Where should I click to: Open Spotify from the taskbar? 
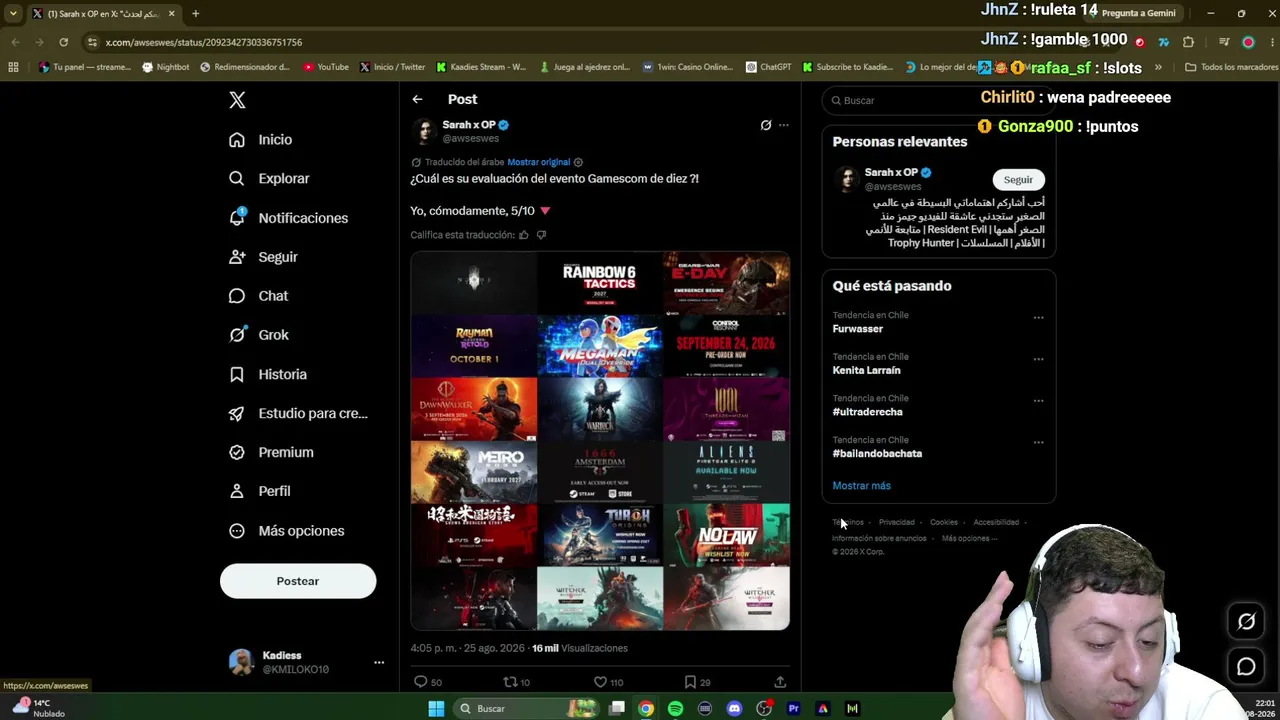pyautogui.click(x=675, y=709)
